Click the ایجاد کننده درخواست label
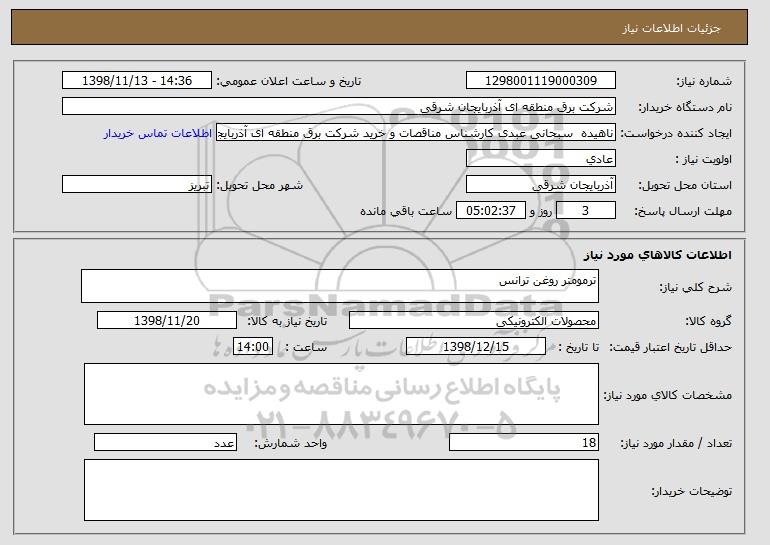The image size is (770, 545). 676,134
